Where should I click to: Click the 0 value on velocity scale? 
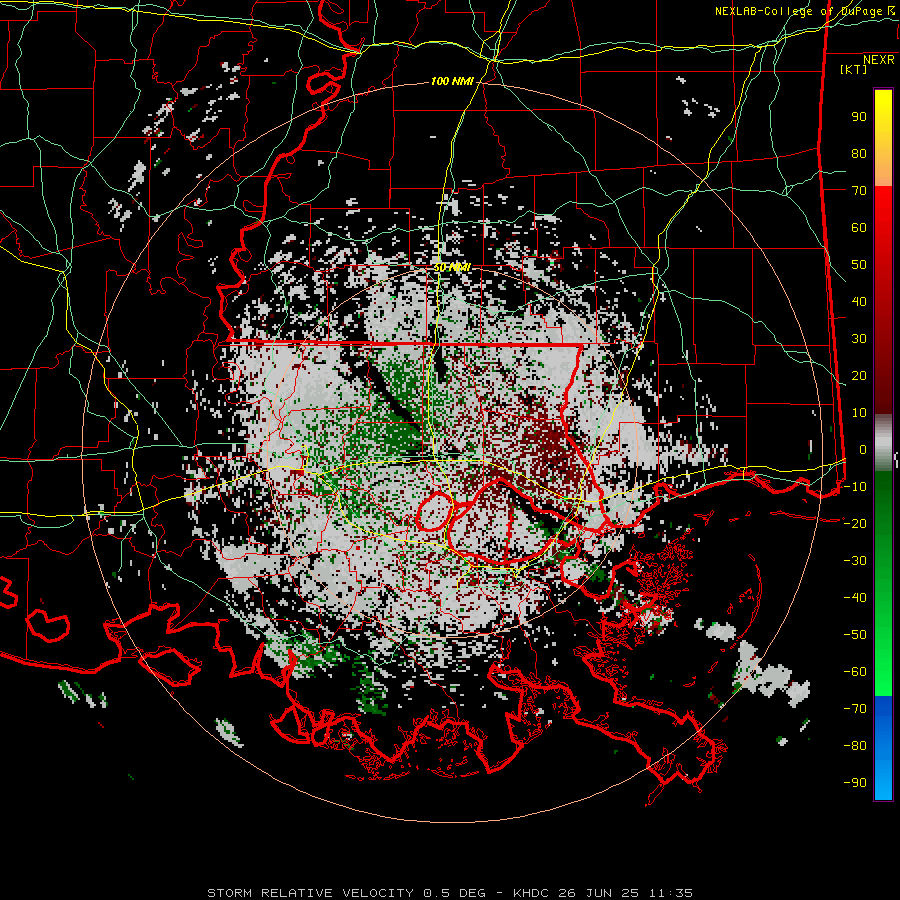(863, 449)
